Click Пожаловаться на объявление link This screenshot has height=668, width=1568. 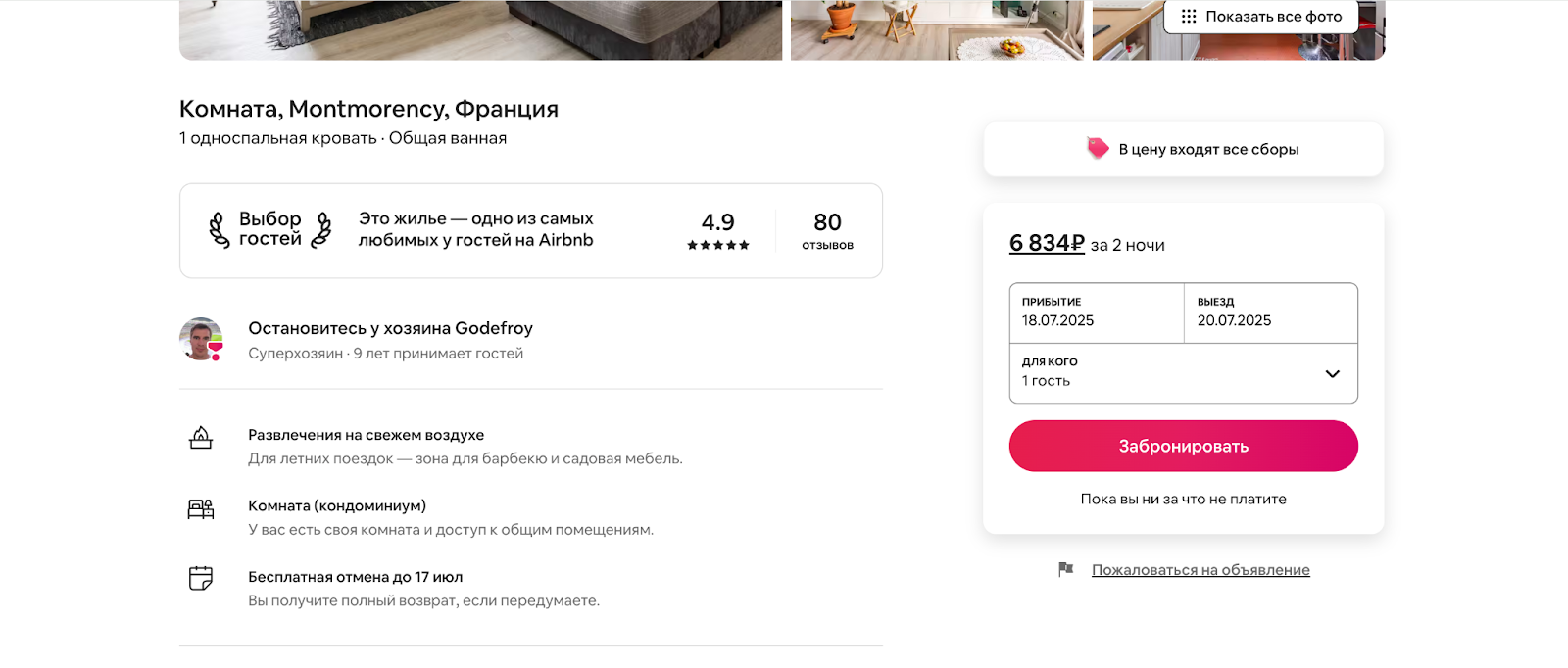point(1200,569)
